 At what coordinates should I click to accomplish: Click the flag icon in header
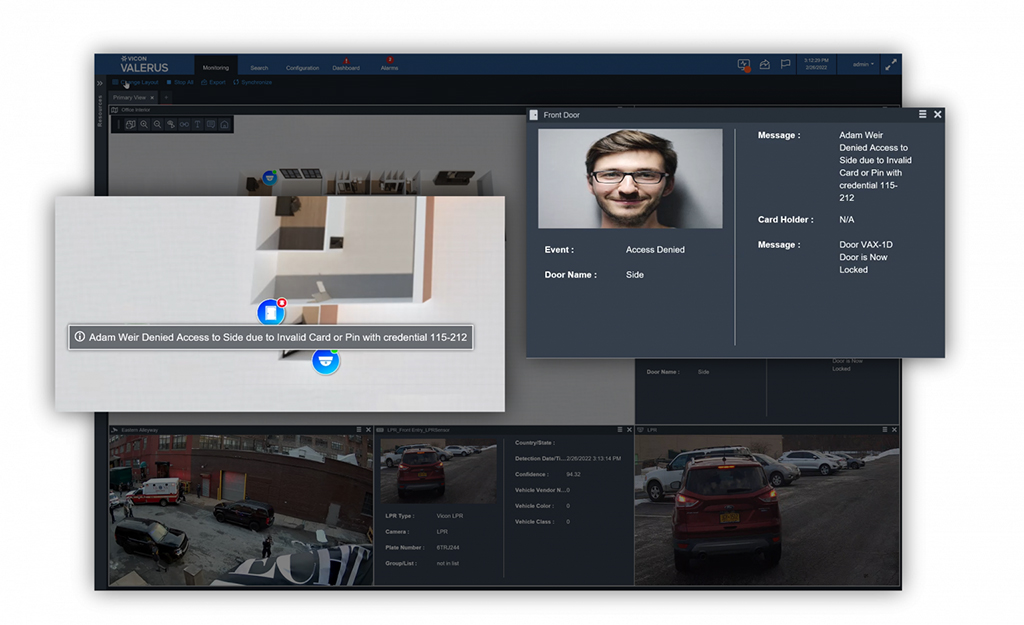786,64
